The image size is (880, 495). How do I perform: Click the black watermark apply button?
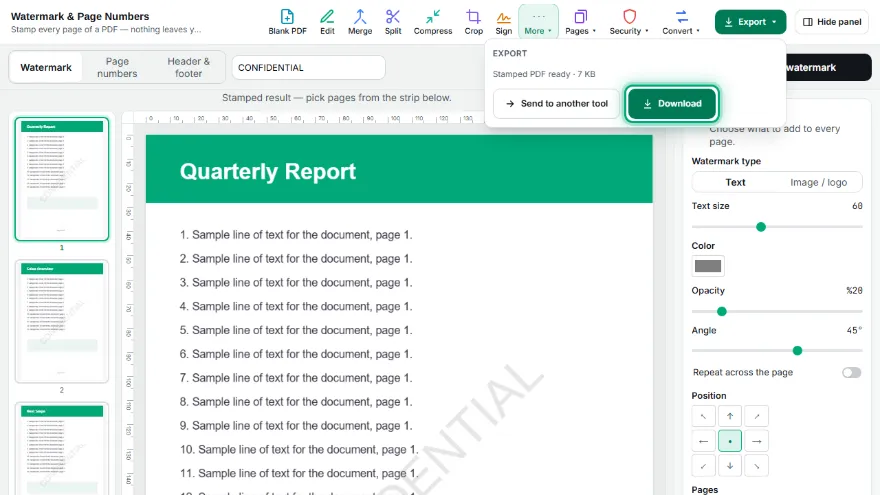pos(828,67)
